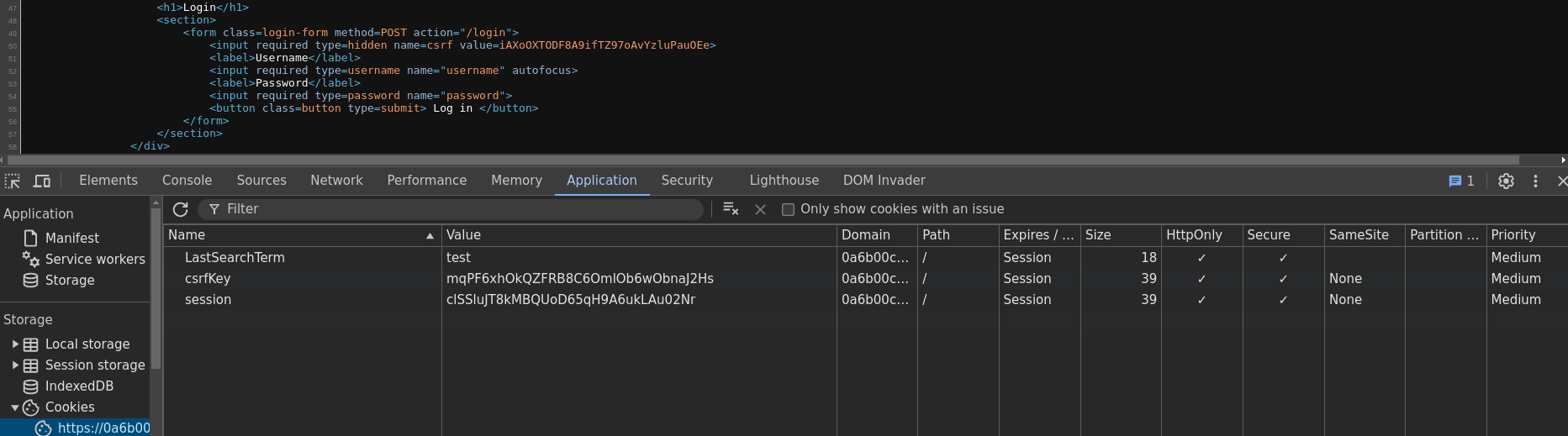Image resolution: width=1568 pixels, height=436 pixels.
Task: Open the console issues message badge
Action: [x=1461, y=181]
